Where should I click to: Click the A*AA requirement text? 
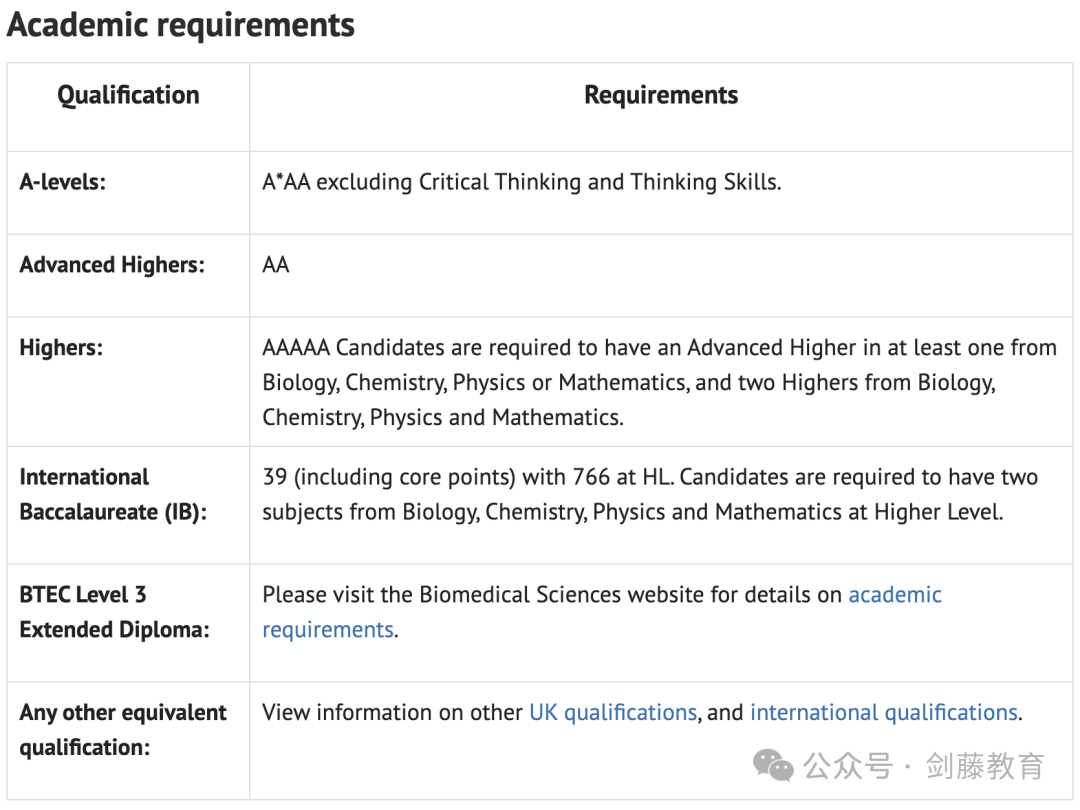point(521,182)
